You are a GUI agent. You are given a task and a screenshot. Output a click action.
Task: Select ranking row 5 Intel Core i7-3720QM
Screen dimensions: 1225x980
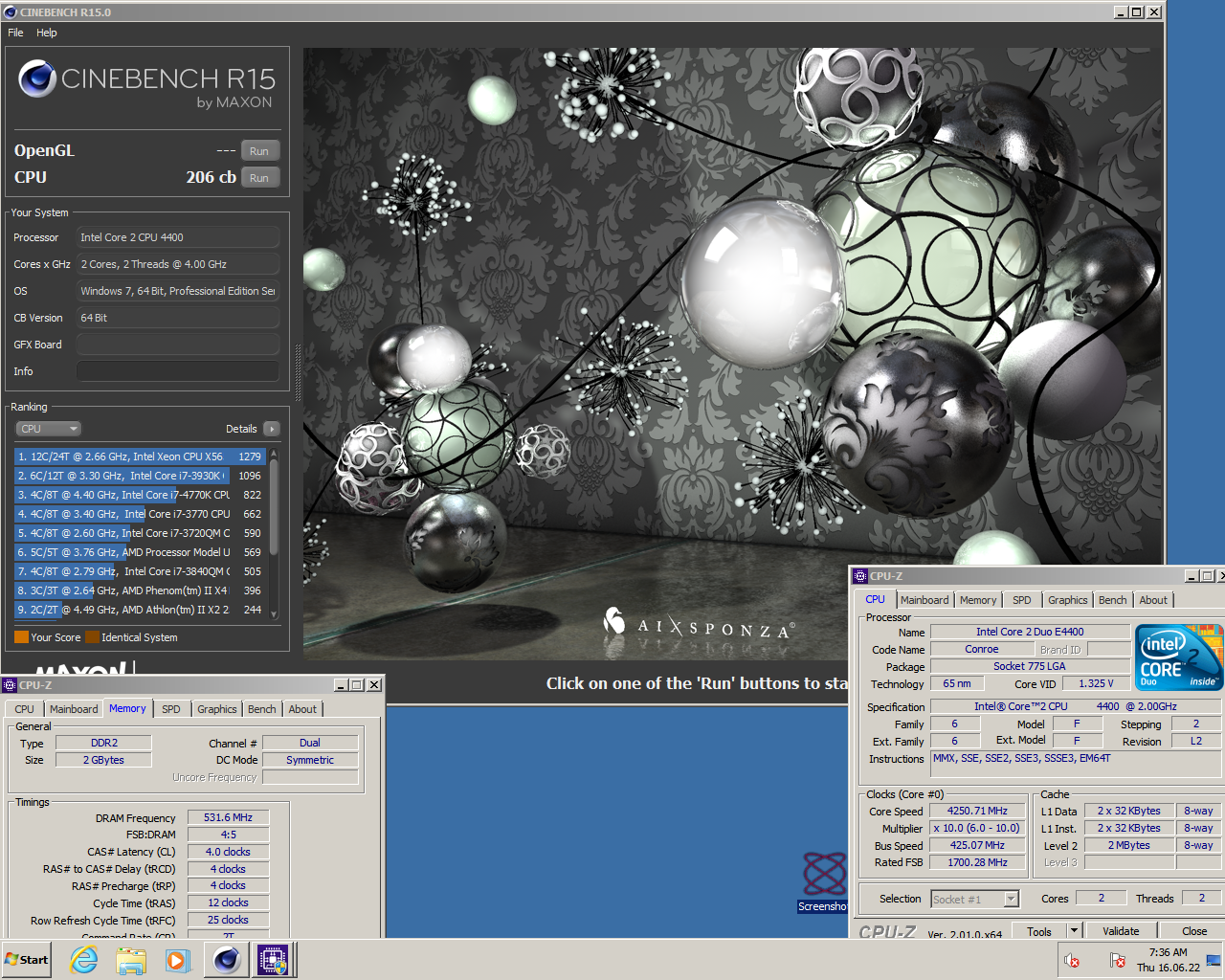140,533
